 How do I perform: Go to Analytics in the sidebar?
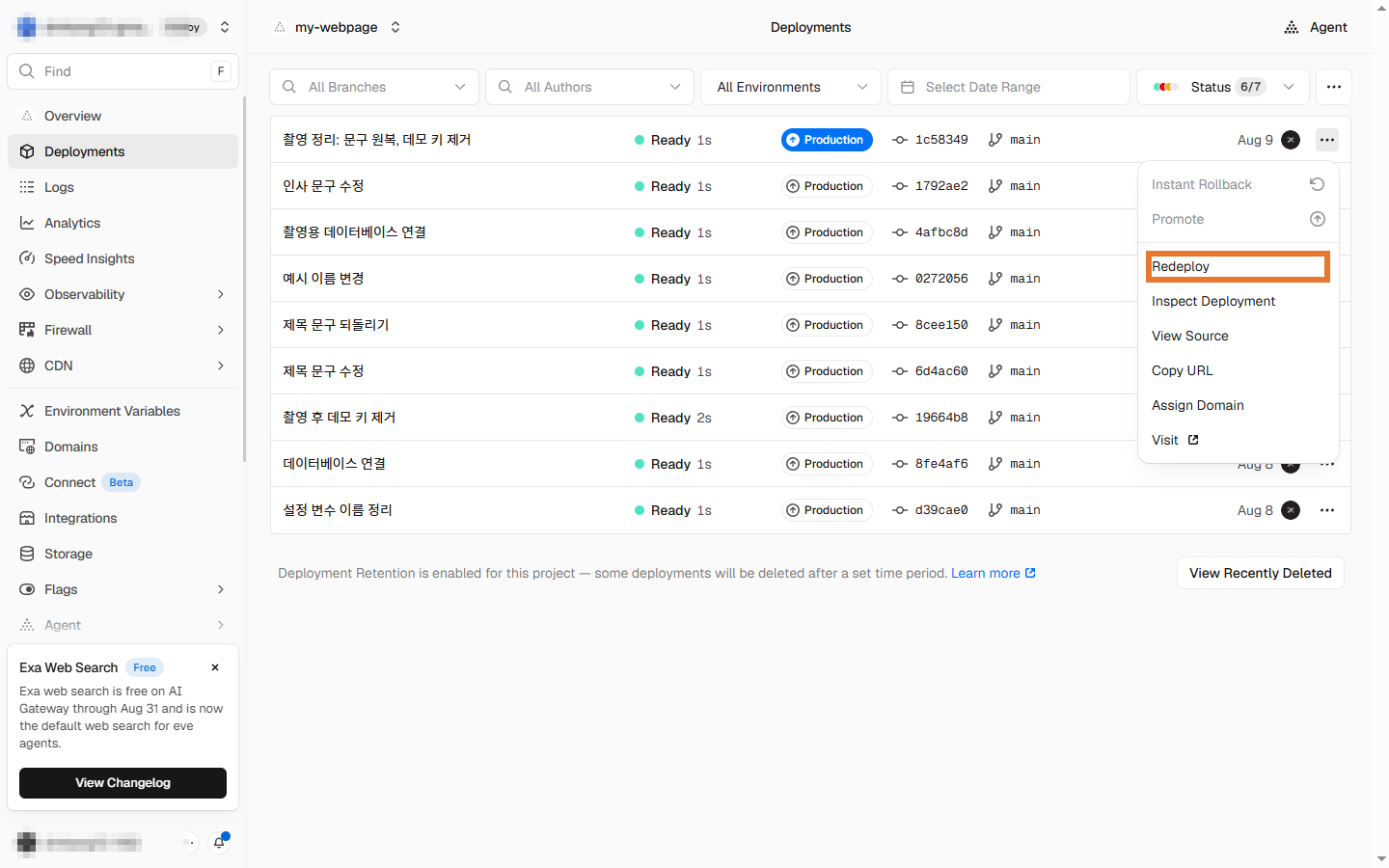click(x=123, y=223)
